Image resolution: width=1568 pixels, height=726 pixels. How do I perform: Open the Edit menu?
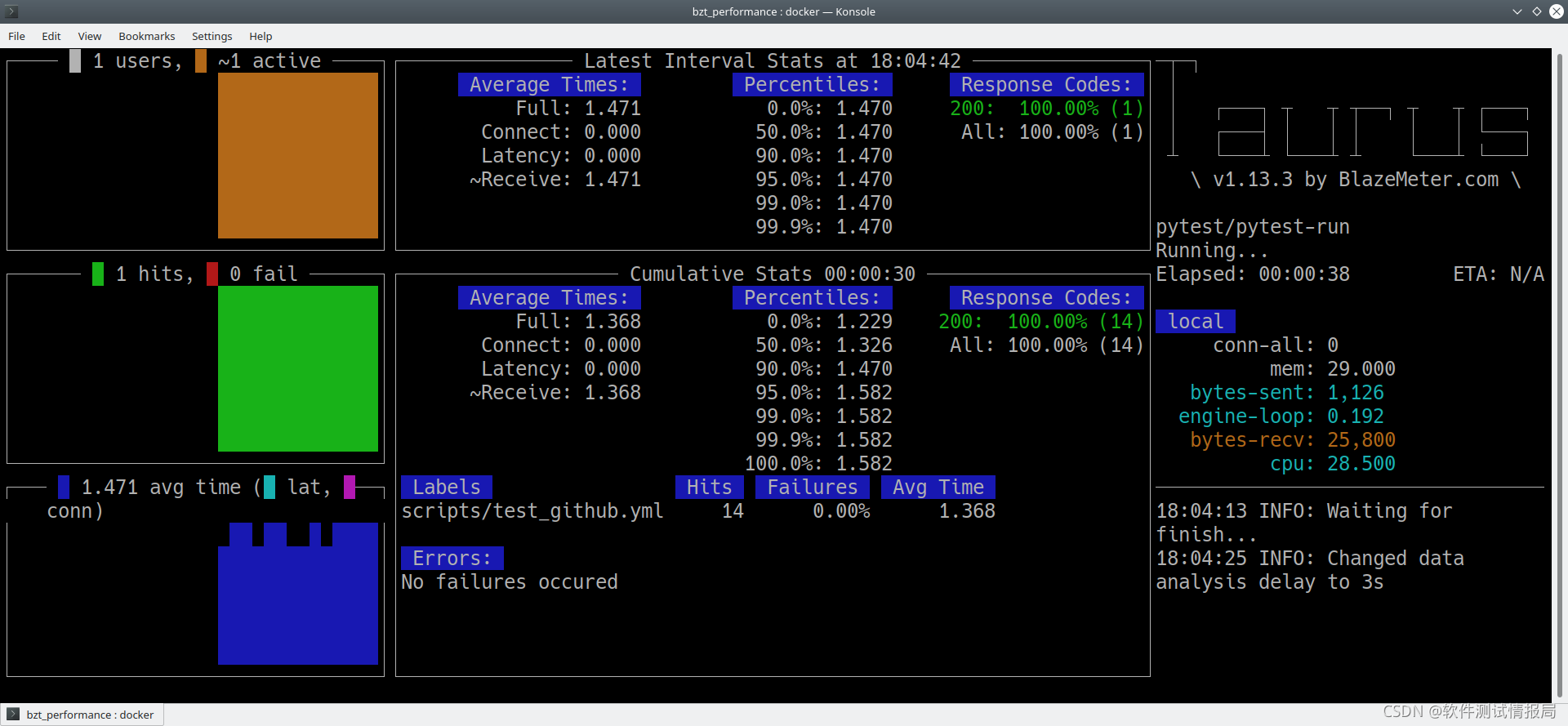tap(51, 36)
